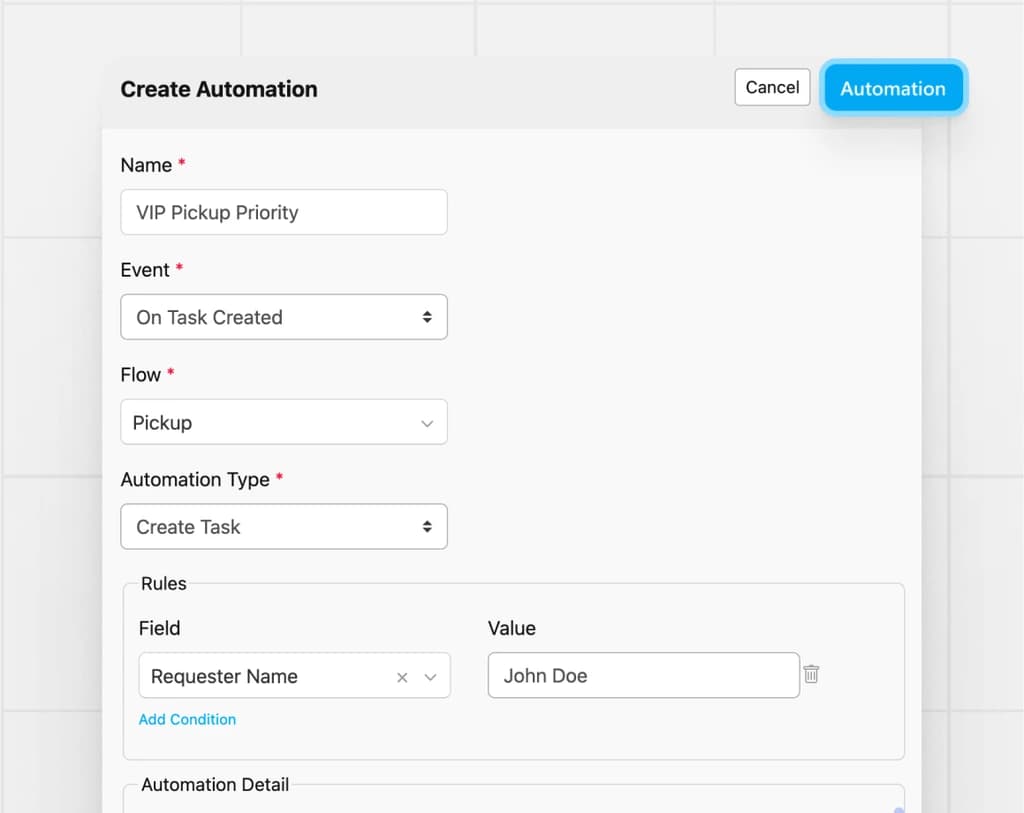
Task: Click the Name input with VIP Pickup Priority
Action: click(284, 212)
